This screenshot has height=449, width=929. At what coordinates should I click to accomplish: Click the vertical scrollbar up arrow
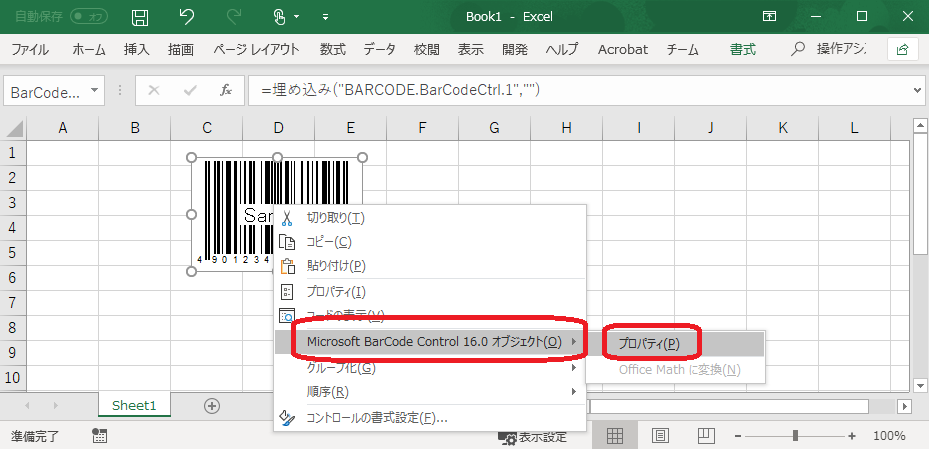tap(920, 126)
